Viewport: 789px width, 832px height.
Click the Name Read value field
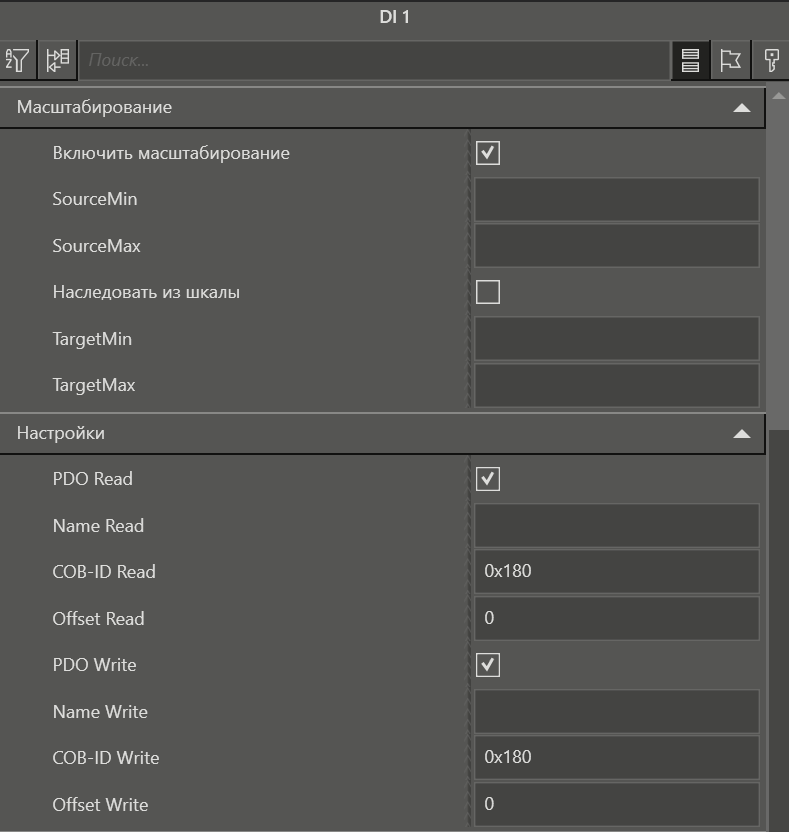(x=617, y=525)
